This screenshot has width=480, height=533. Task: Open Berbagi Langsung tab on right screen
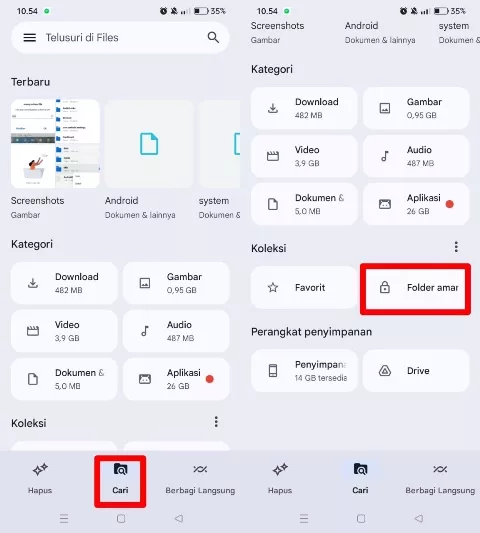(x=440, y=479)
